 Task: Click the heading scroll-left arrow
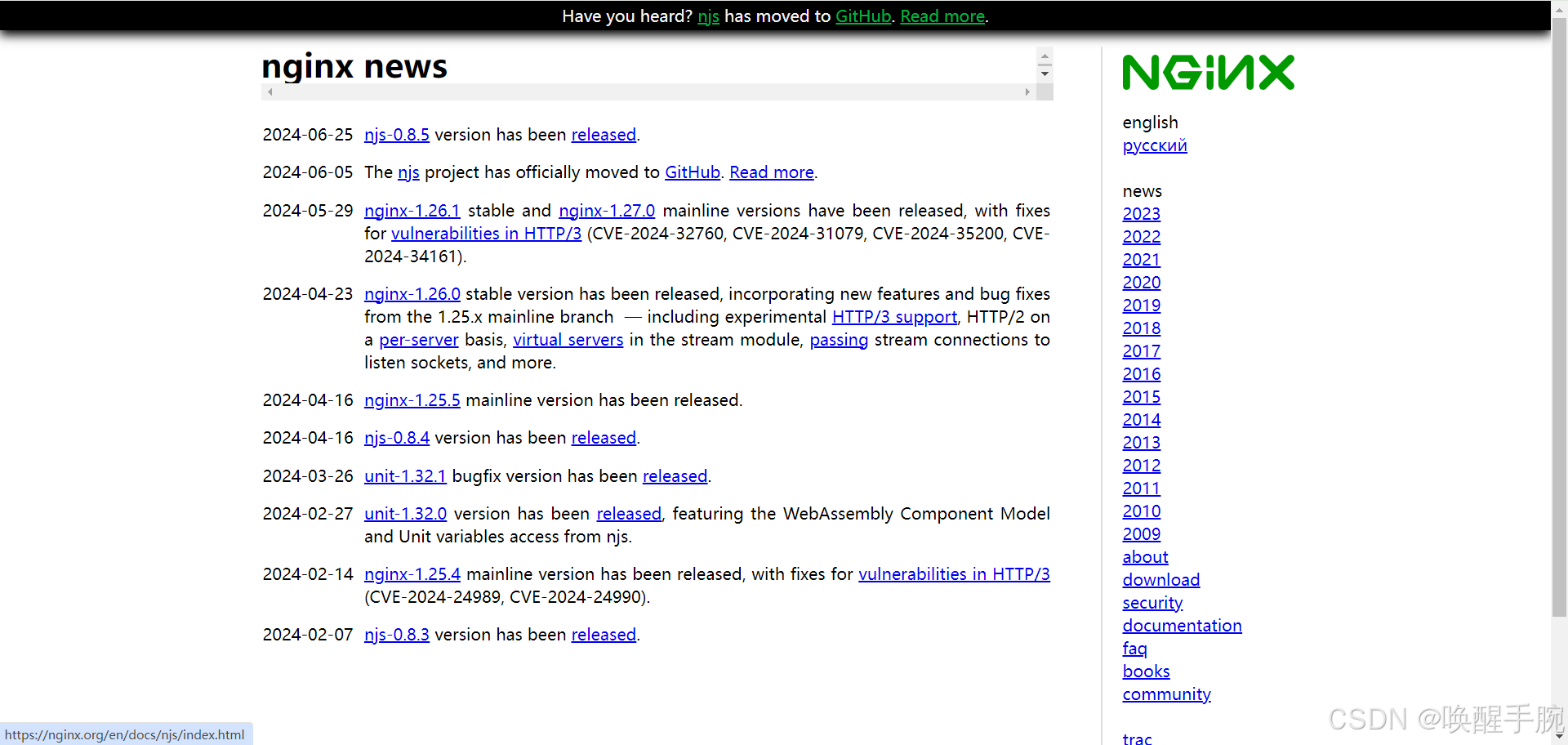click(x=270, y=92)
